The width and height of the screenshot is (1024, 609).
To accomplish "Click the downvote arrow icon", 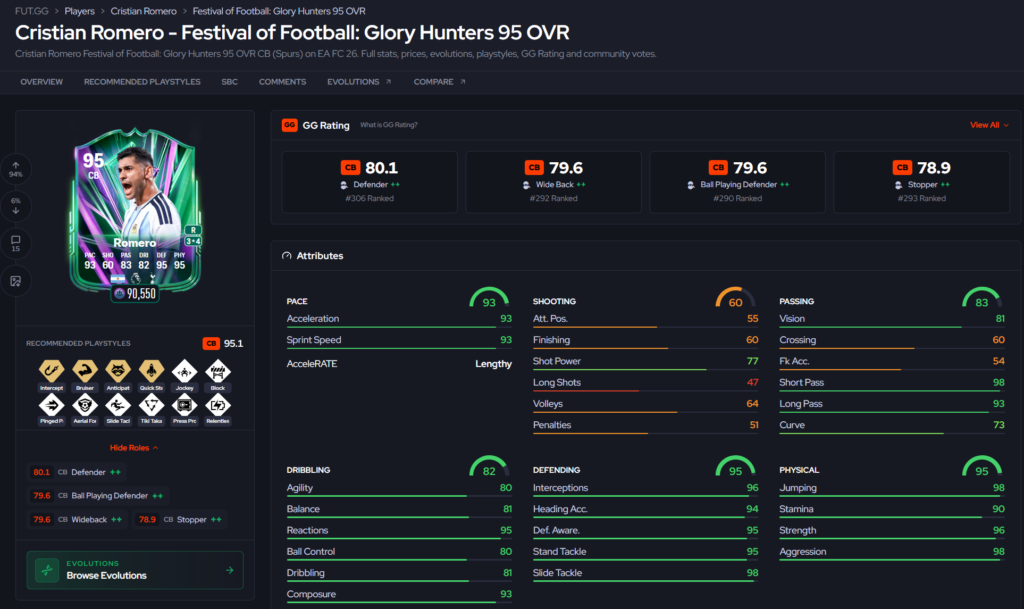I will [x=16, y=210].
